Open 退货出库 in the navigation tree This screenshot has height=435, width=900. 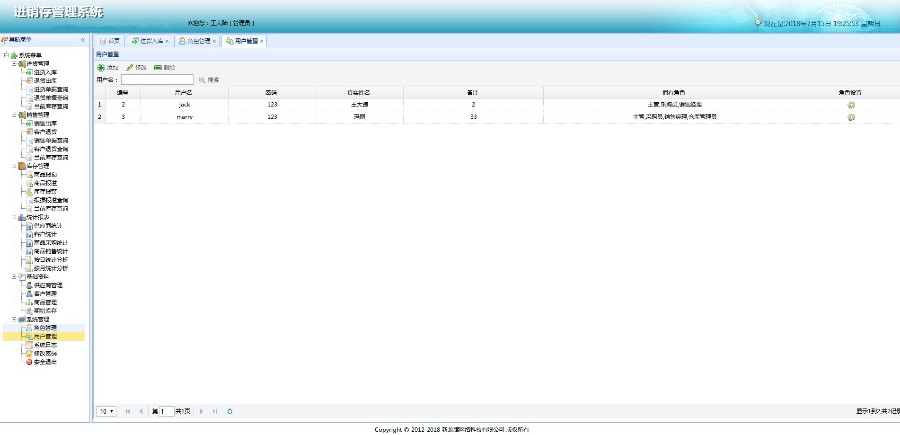pos(45,81)
